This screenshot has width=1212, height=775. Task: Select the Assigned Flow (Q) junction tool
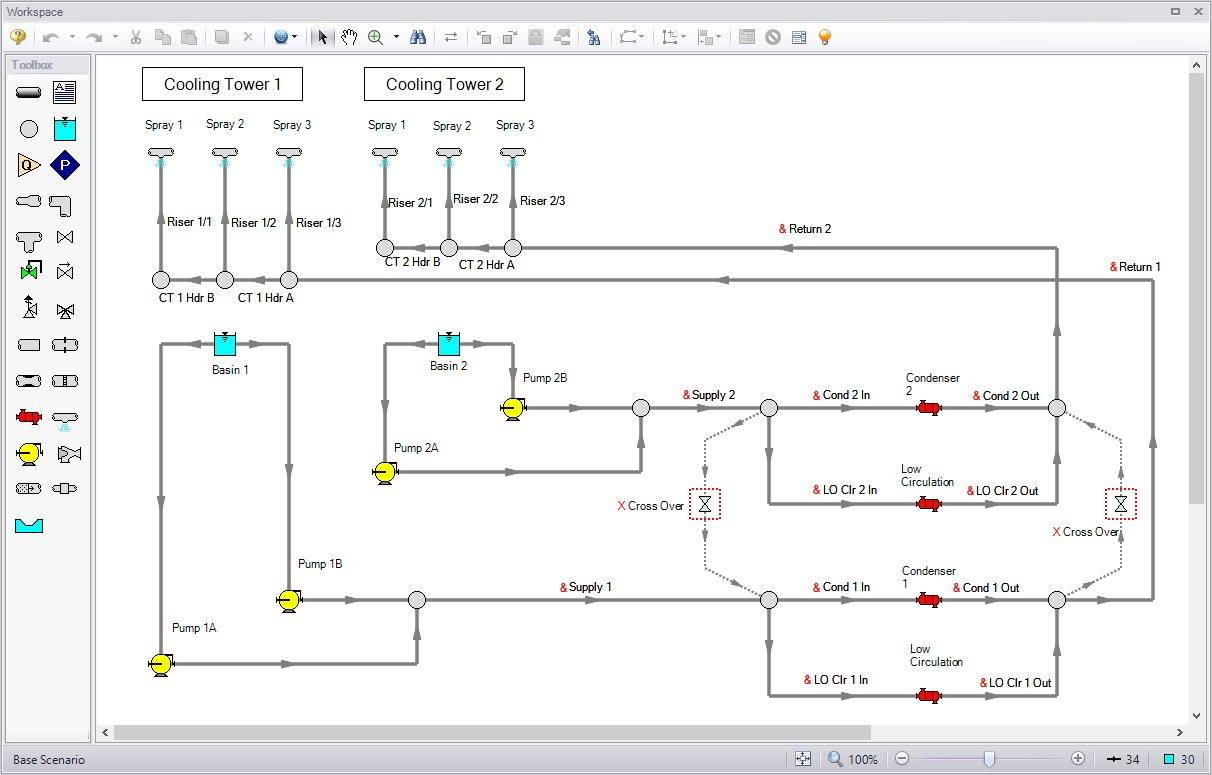click(x=29, y=165)
